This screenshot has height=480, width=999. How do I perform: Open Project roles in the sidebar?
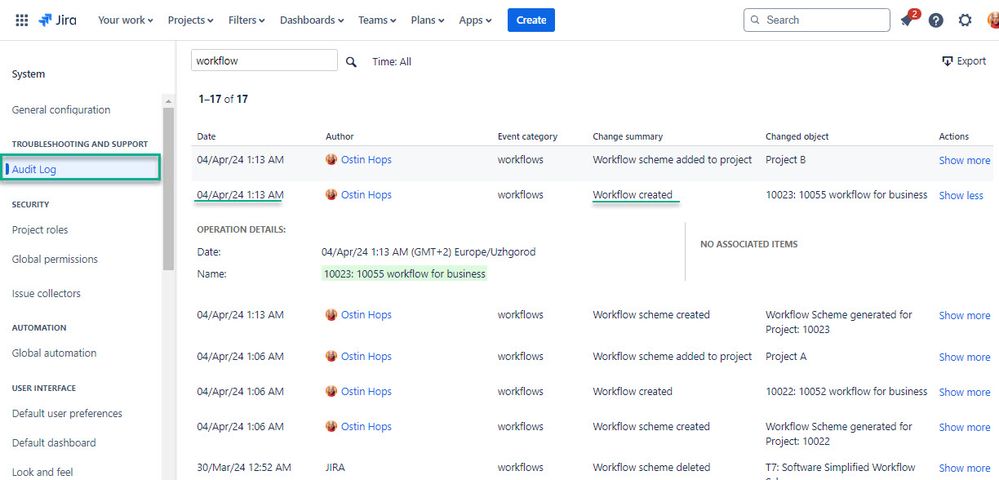pyautogui.click(x=40, y=229)
